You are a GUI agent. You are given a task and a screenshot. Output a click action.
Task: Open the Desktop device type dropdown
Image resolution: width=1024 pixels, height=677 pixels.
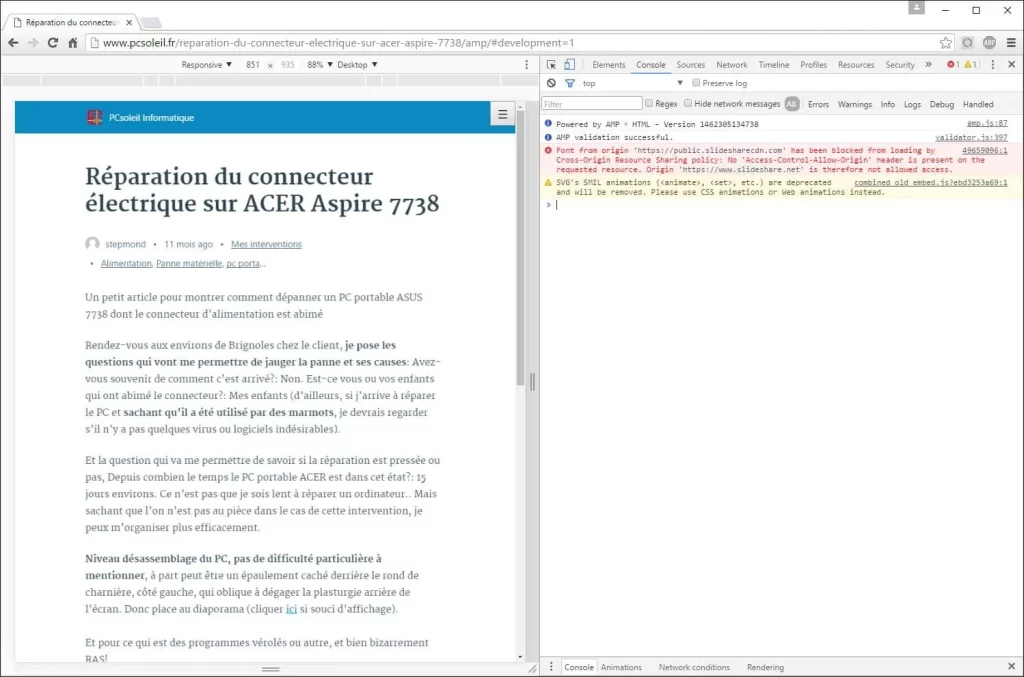(357, 65)
